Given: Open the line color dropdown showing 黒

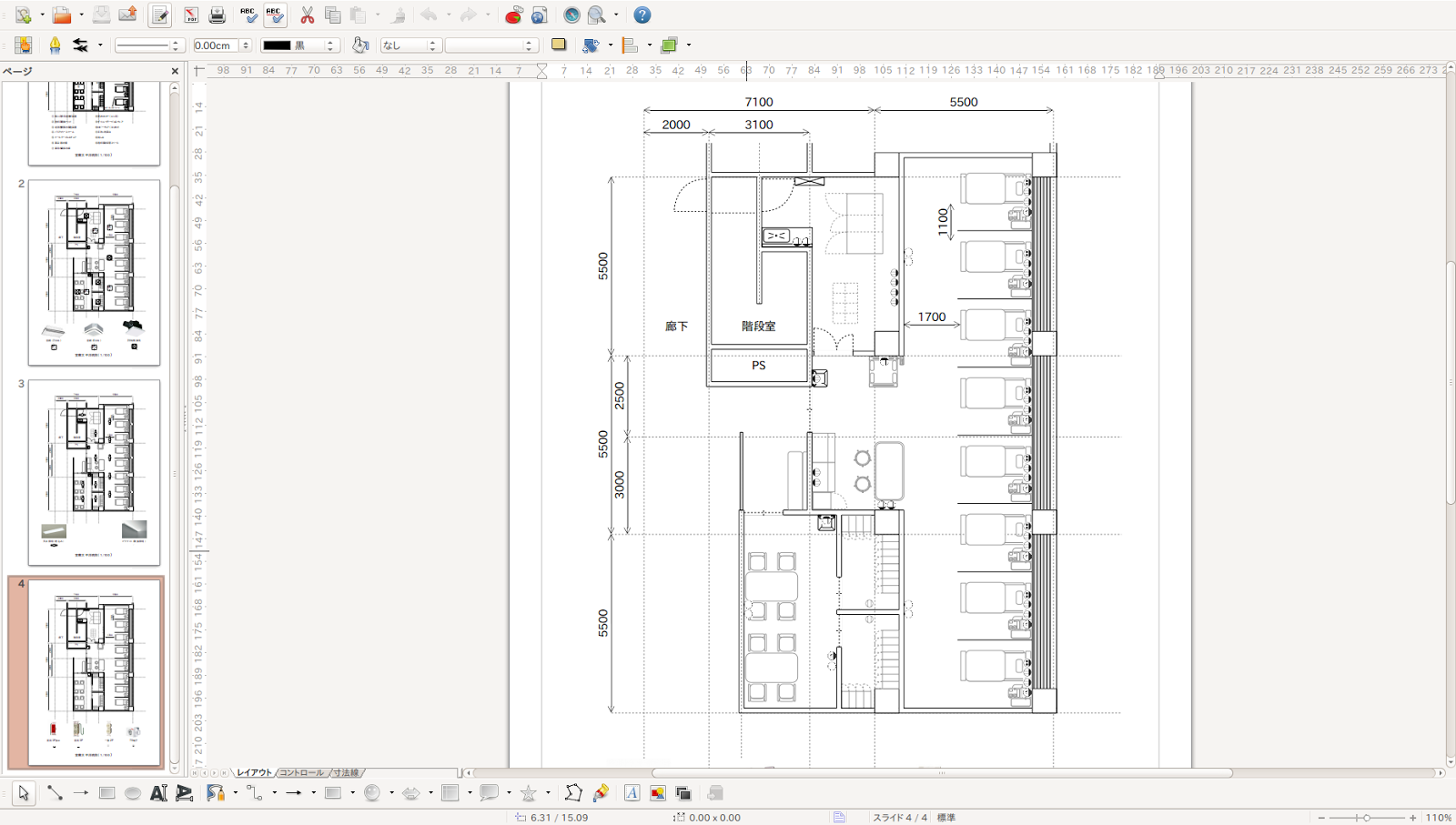Looking at the screenshot, I should click(x=299, y=45).
